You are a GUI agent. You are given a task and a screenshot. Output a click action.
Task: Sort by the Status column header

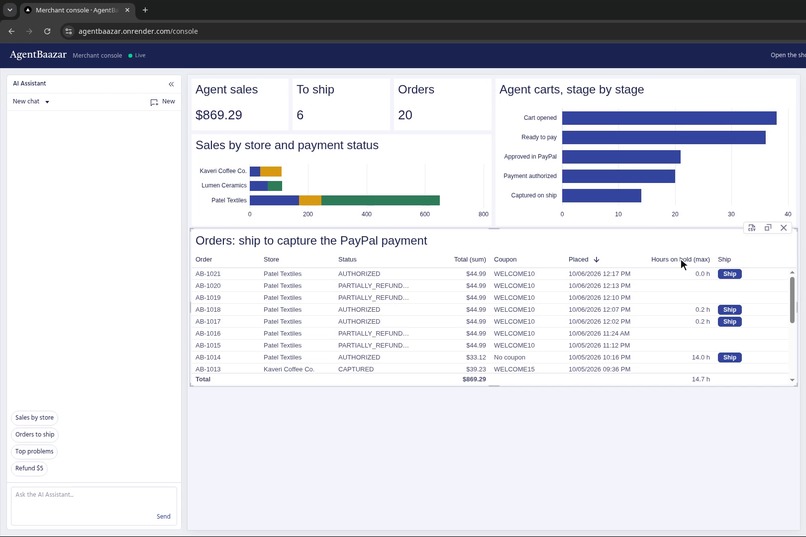(x=347, y=260)
